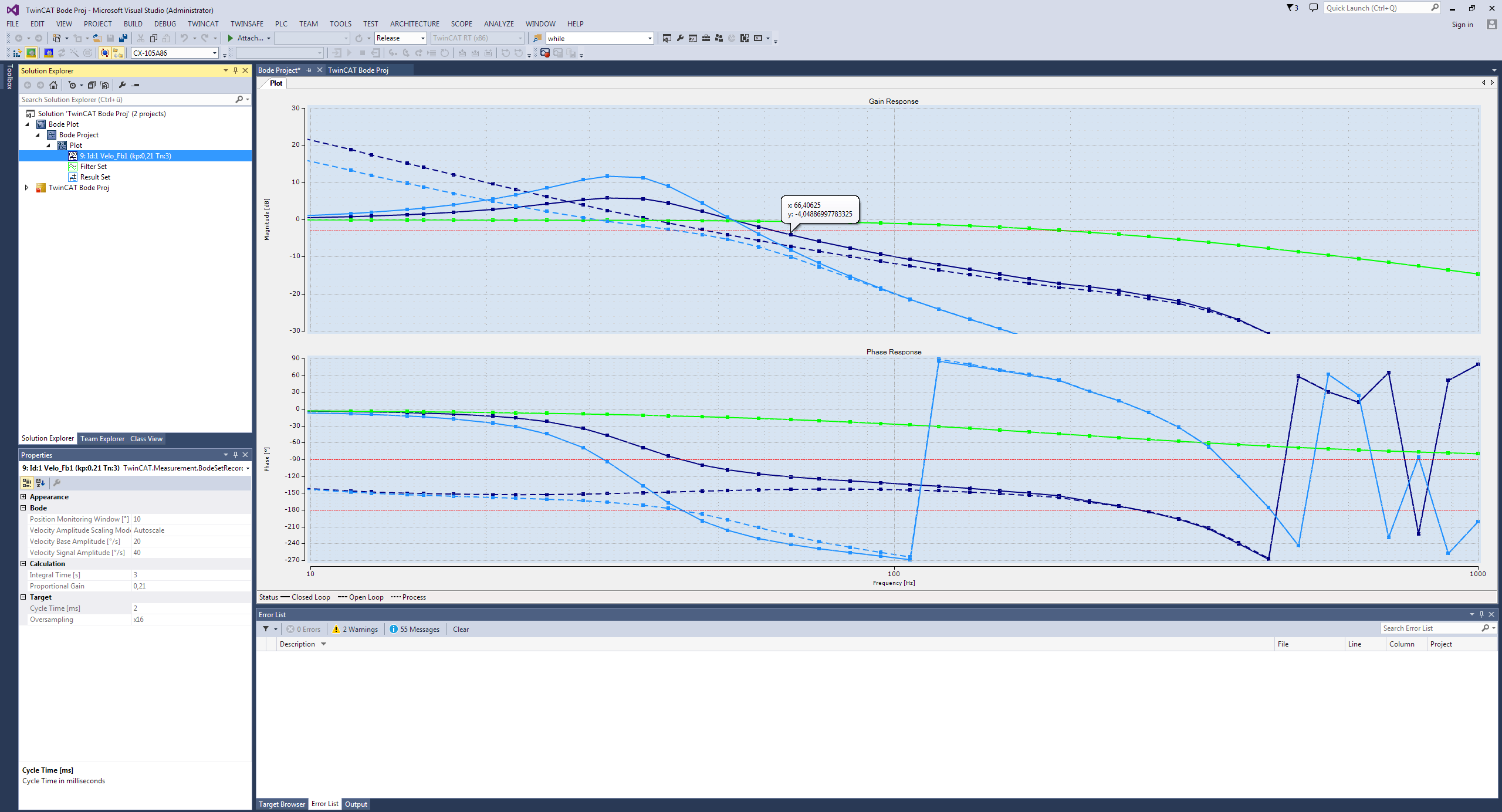The height and width of the screenshot is (812, 1502).
Task: Toggle Categorized view in Properties panel
Action: click(26, 482)
